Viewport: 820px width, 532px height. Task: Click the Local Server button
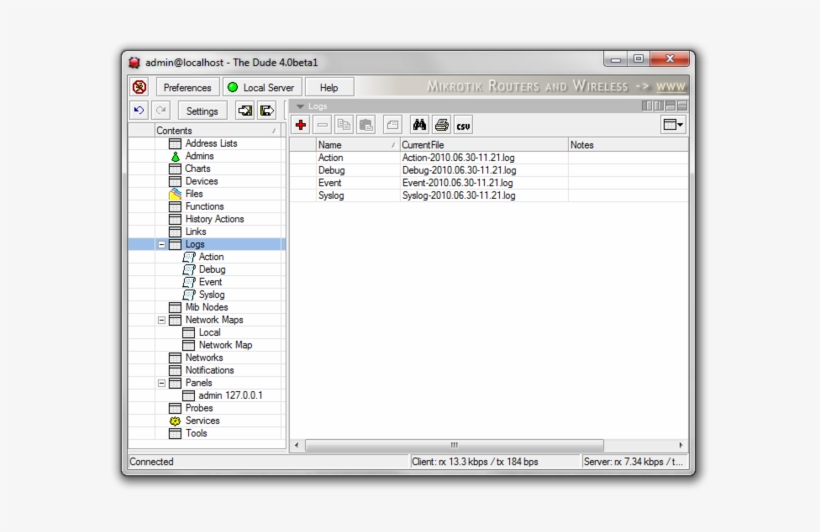click(x=262, y=87)
